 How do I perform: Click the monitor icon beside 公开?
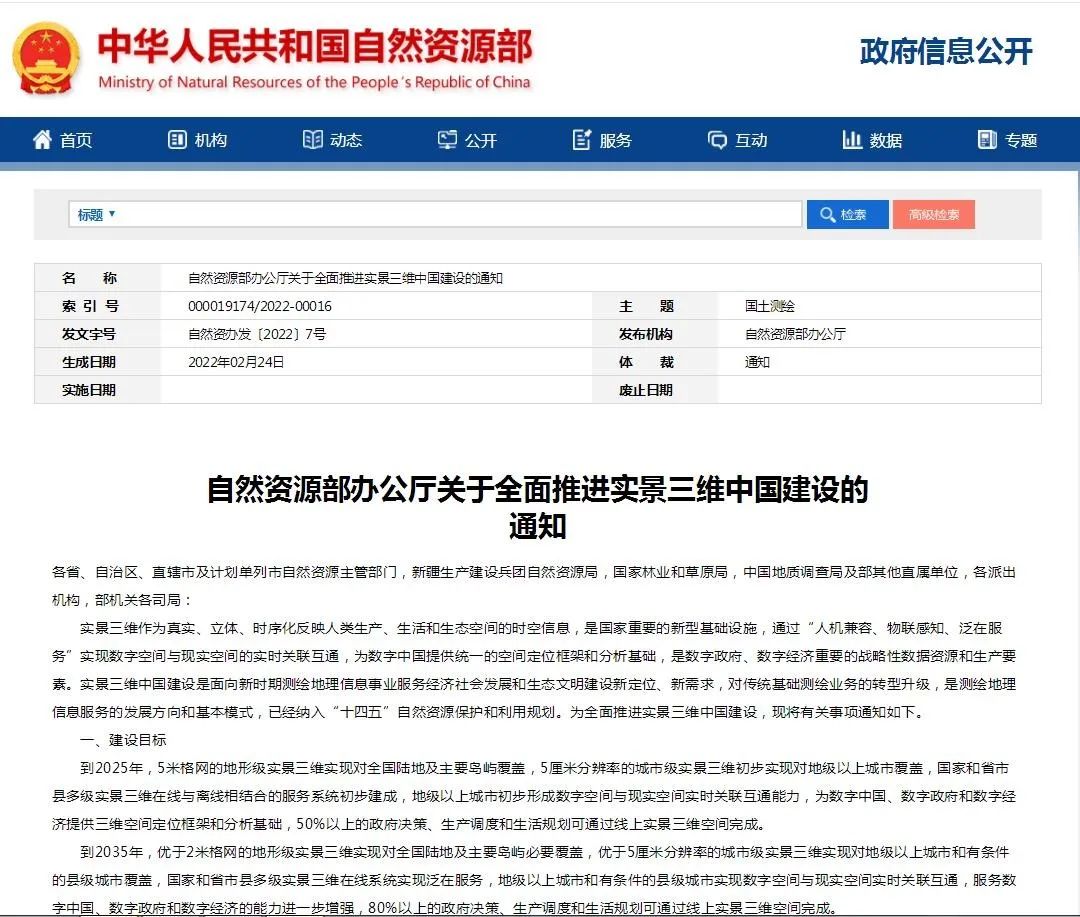tap(447, 140)
